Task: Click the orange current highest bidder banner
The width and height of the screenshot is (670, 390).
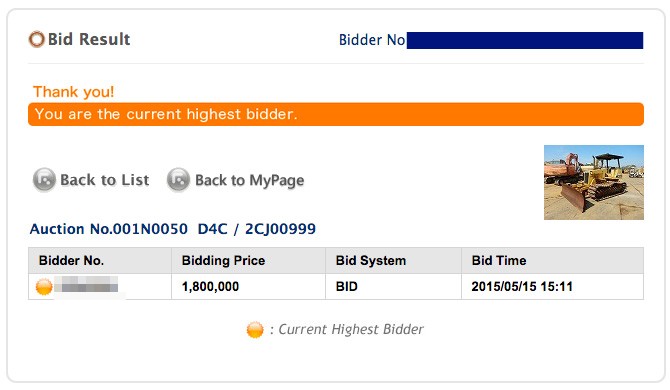Action: click(x=336, y=114)
